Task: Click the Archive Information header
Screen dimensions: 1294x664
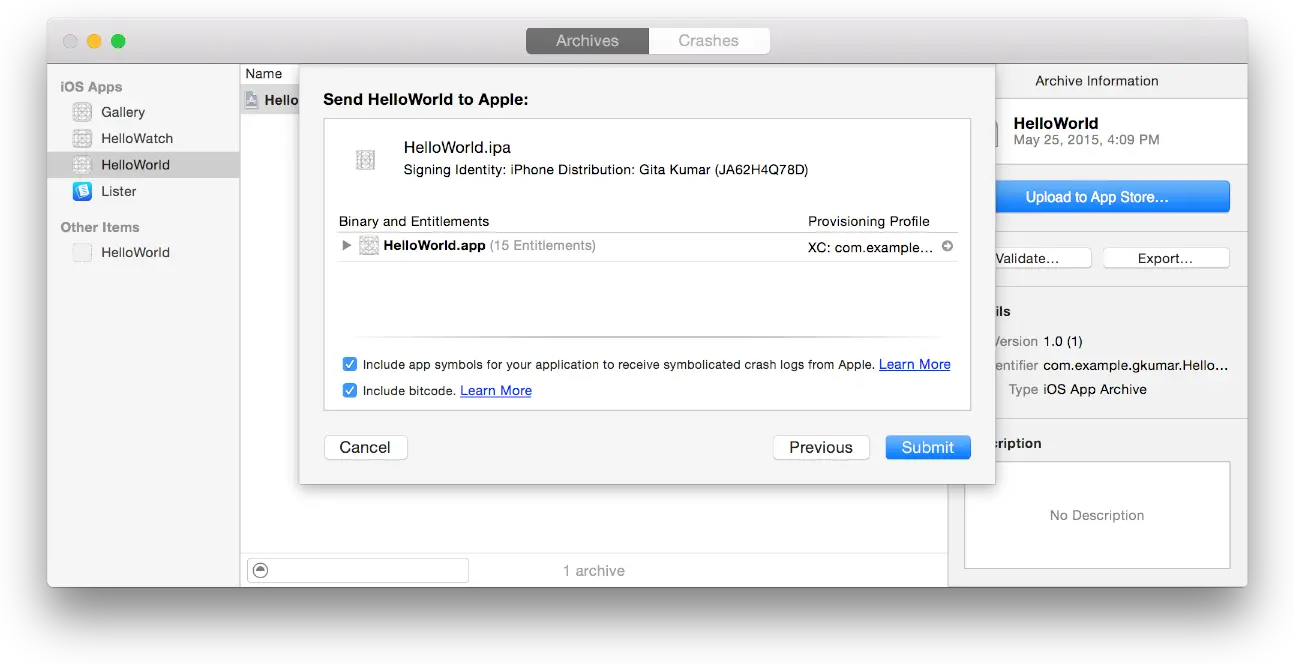Action: [x=1097, y=81]
